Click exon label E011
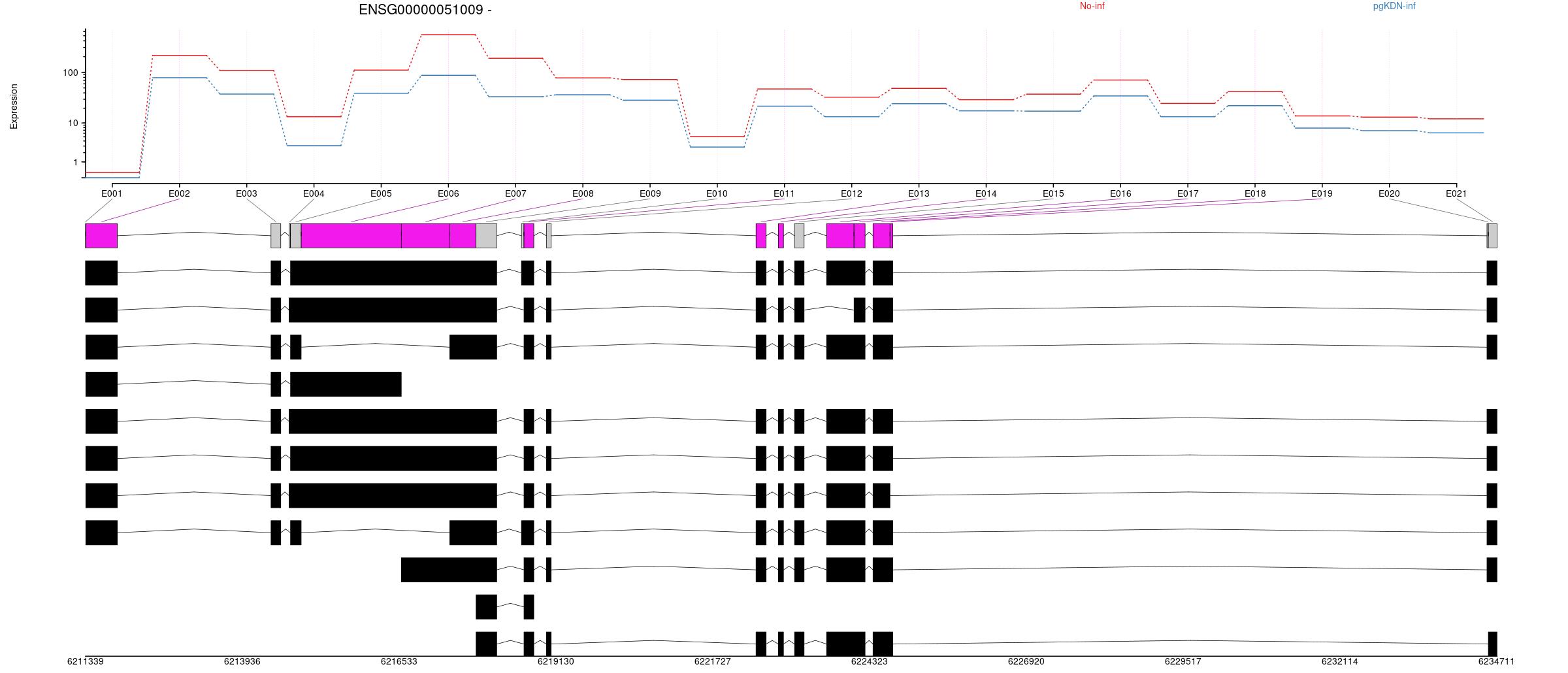1568x673 pixels. click(x=784, y=193)
